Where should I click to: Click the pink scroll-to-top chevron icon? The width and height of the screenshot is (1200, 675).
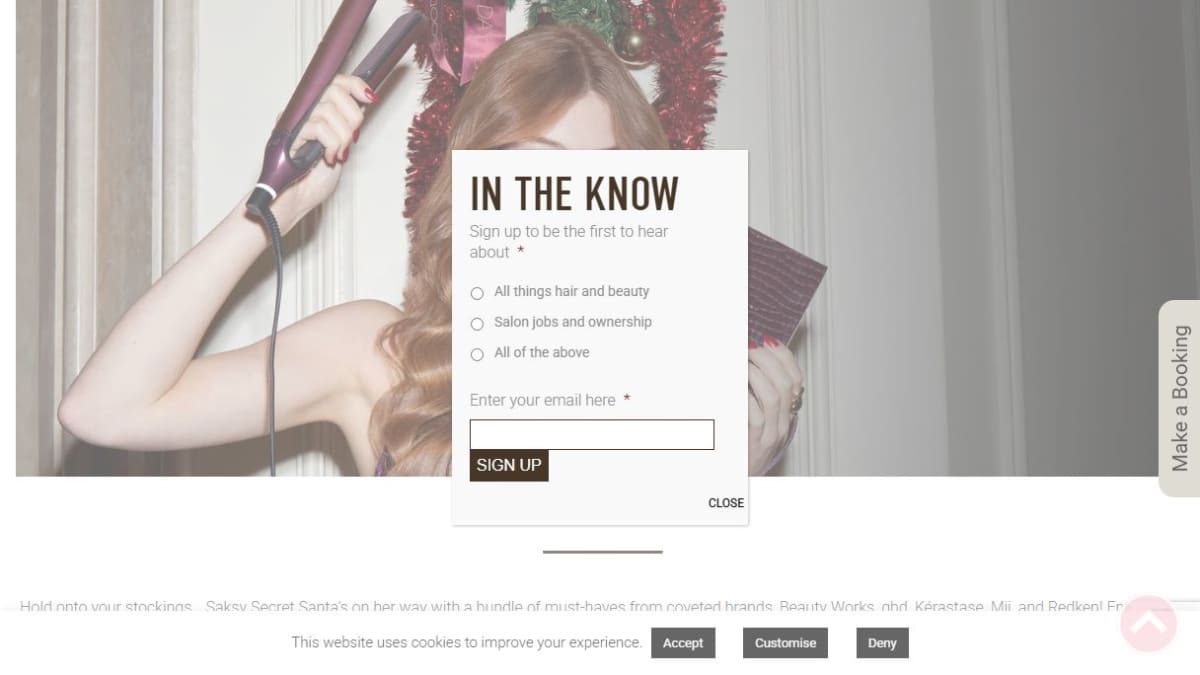(1148, 623)
